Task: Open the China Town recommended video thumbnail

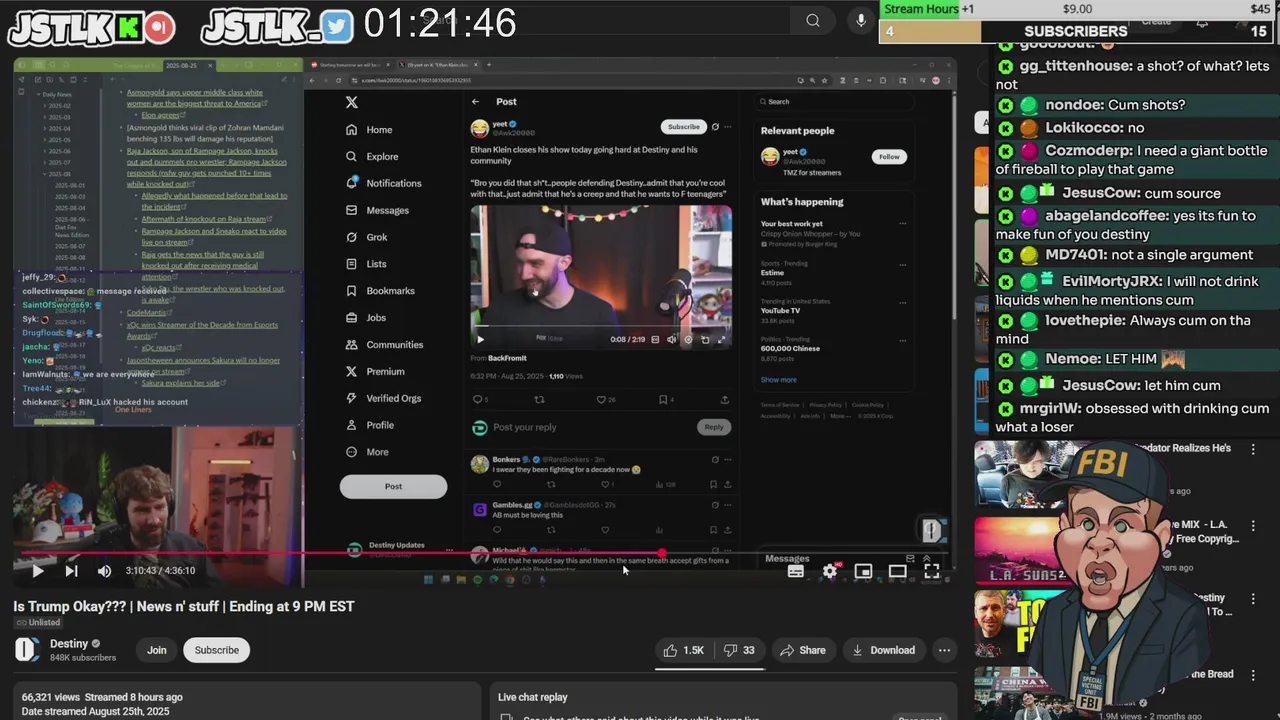Action: [x=1015, y=691]
